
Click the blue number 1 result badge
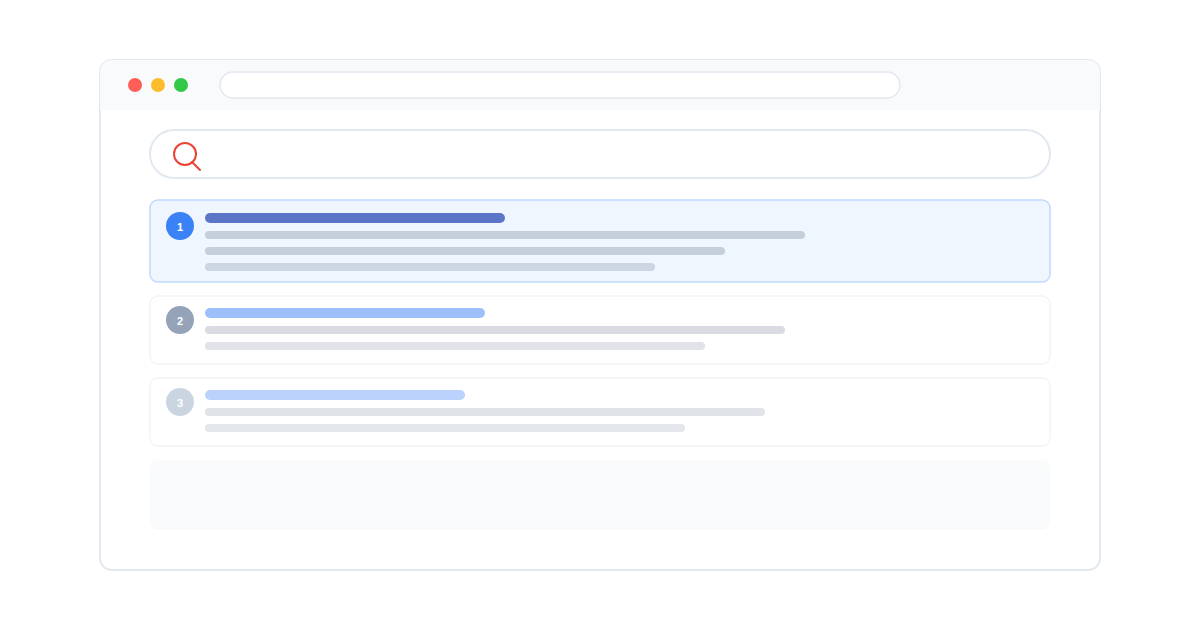click(180, 226)
